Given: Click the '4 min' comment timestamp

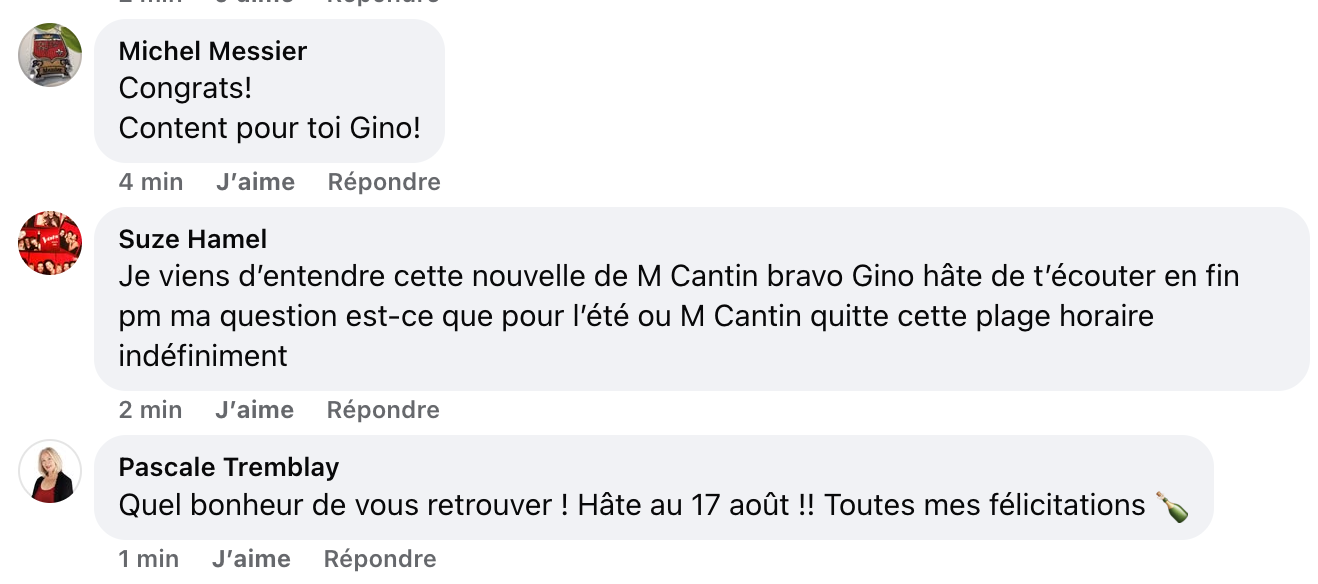Looking at the screenshot, I should (x=150, y=182).
